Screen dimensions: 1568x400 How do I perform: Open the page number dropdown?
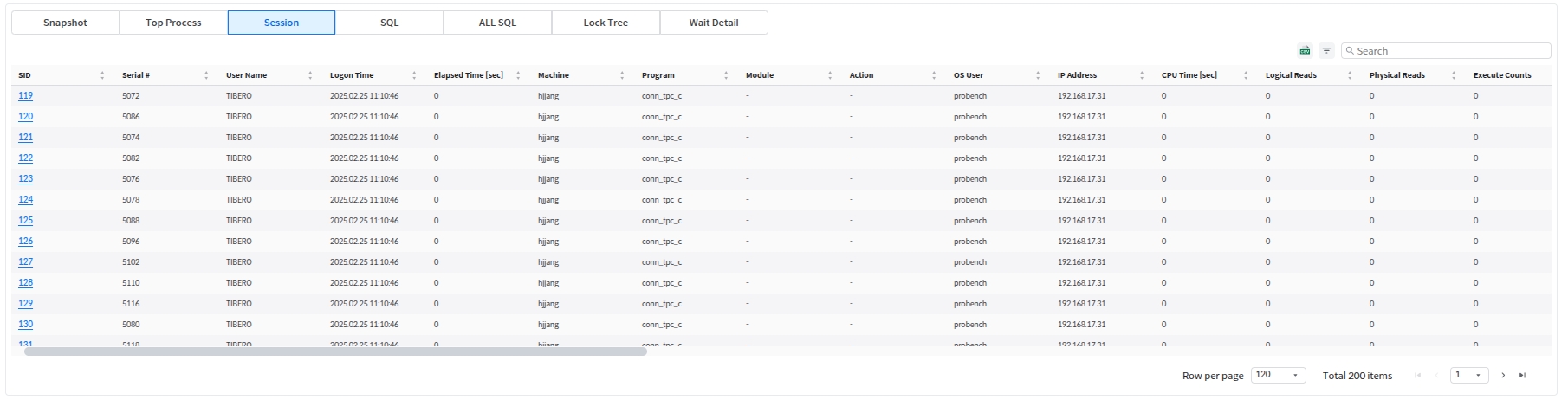(x=1469, y=376)
